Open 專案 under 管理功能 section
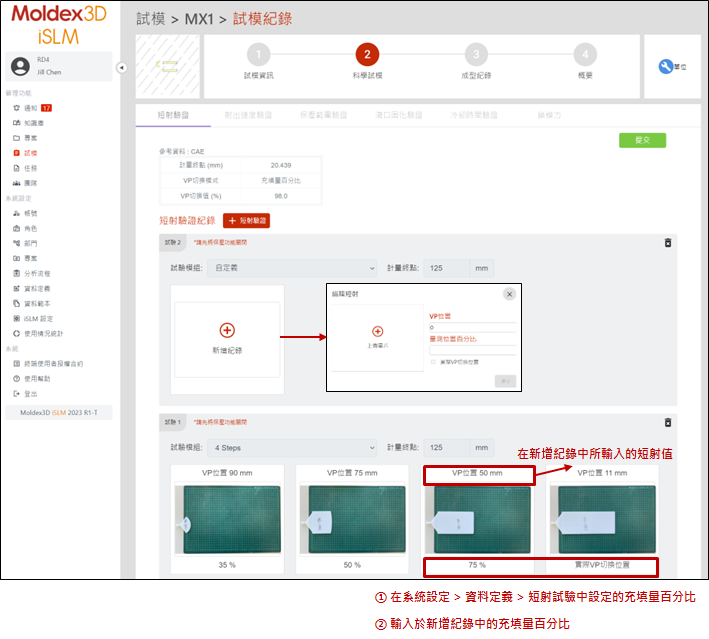 (x=25, y=138)
